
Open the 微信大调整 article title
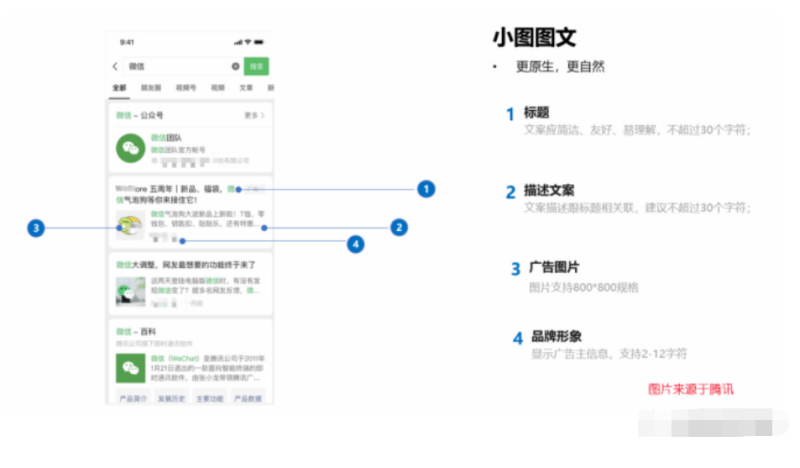pyautogui.click(x=186, y=265)
